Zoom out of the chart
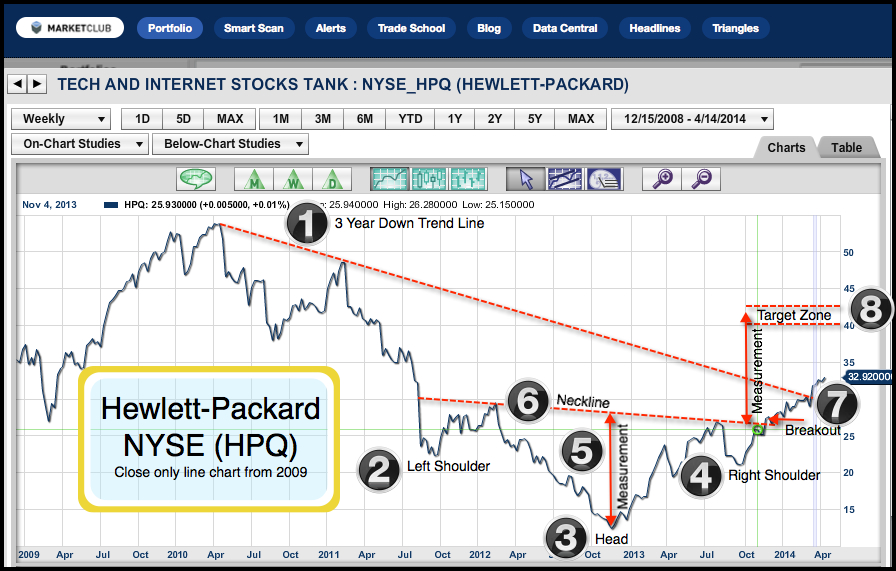Viewport: 896px width, 571px height. point(701,179)
